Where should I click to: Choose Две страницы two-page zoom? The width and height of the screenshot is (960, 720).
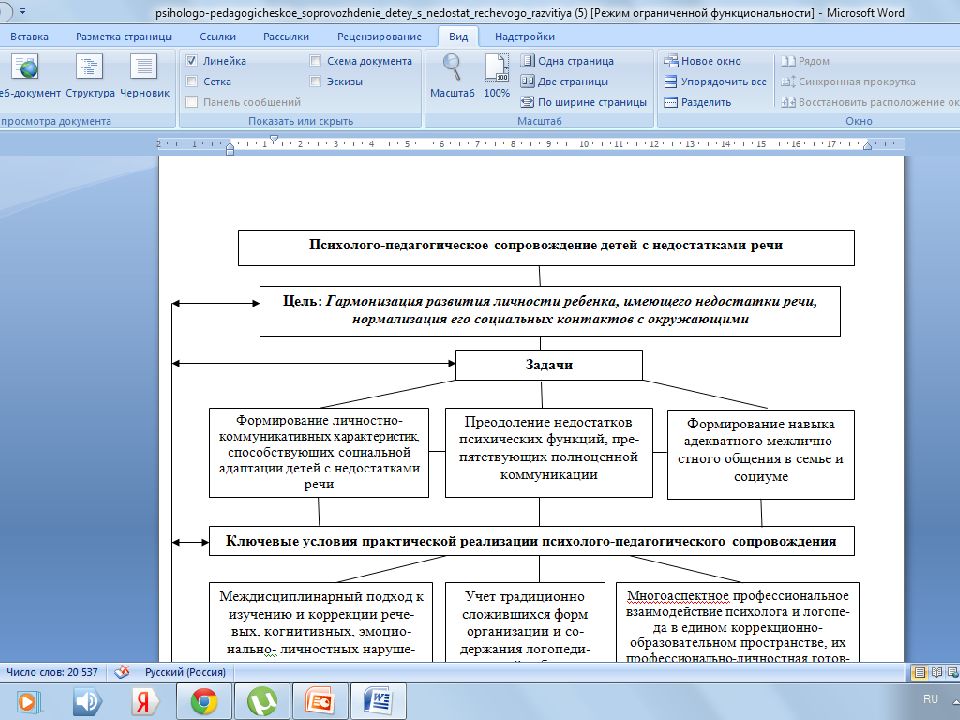(x=564, y=81)
